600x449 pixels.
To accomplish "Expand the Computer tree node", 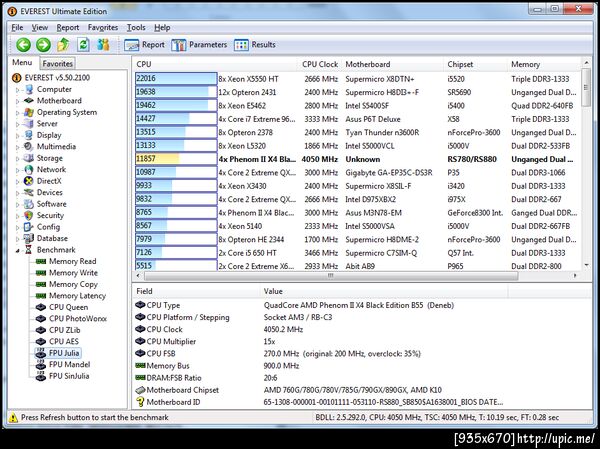I will pos(17,90).
